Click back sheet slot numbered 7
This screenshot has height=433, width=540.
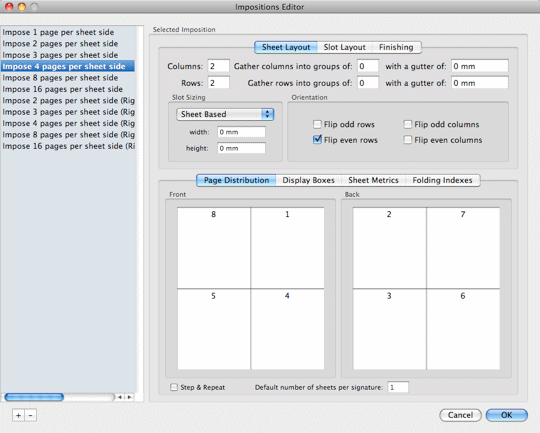click(463, 248)
